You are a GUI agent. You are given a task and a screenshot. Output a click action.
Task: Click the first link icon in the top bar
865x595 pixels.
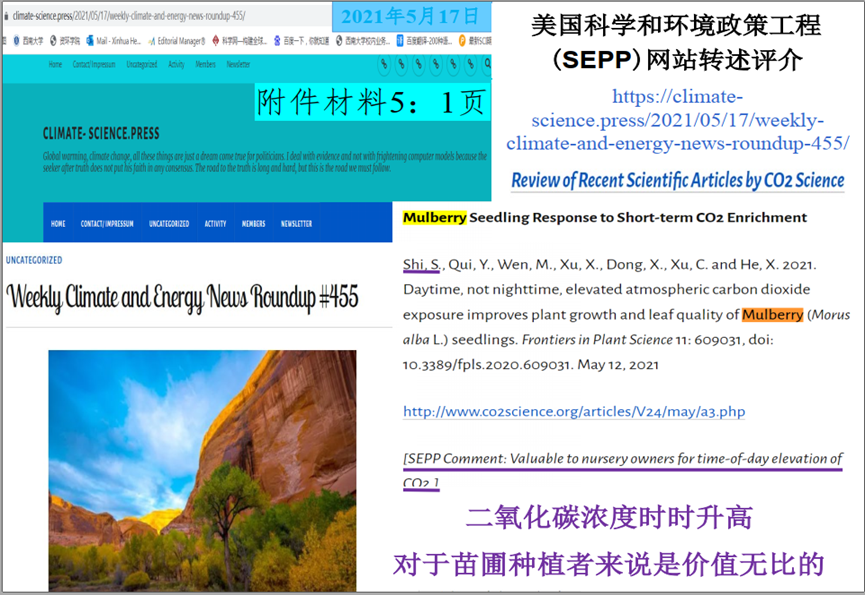point(384,64)
